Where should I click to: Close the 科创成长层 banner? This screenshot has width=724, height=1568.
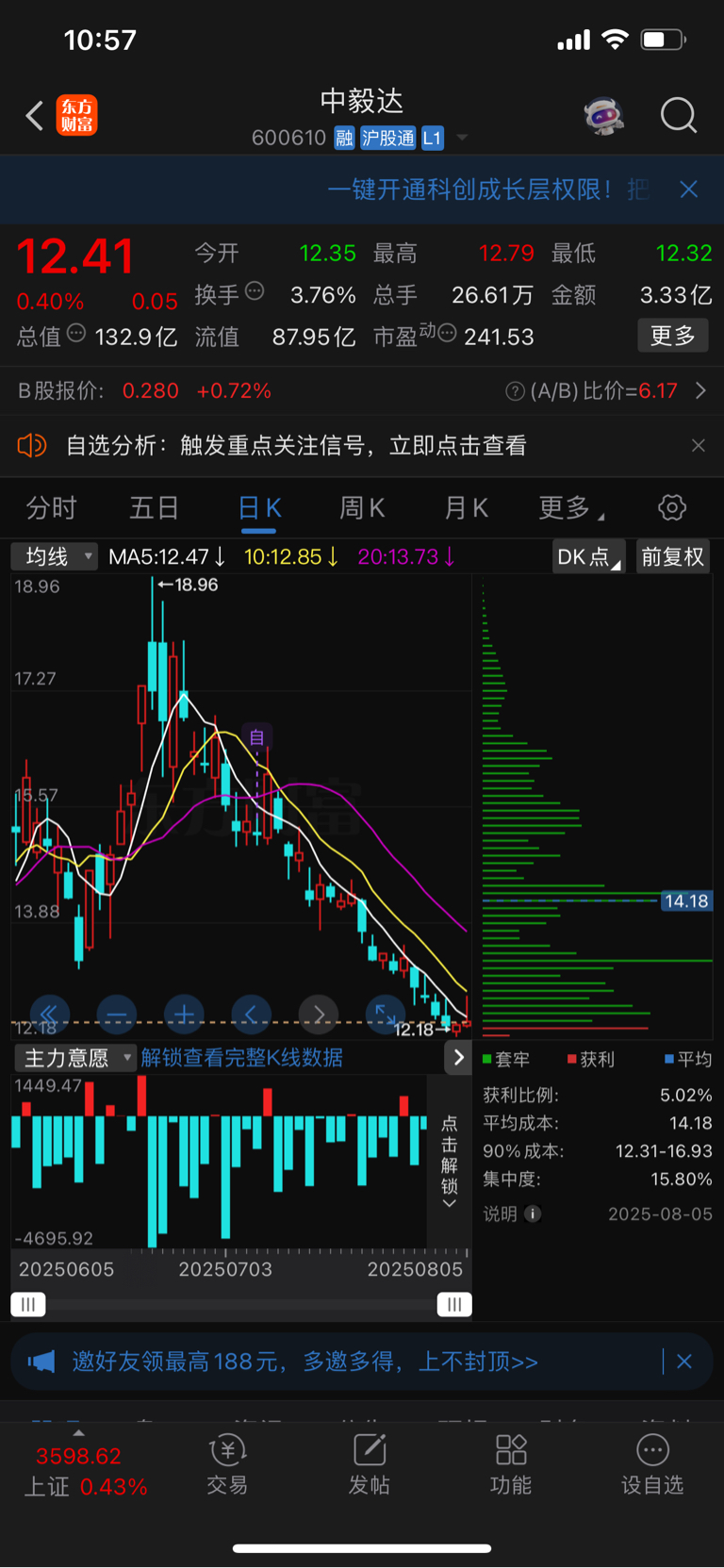(x=689, y=190)
